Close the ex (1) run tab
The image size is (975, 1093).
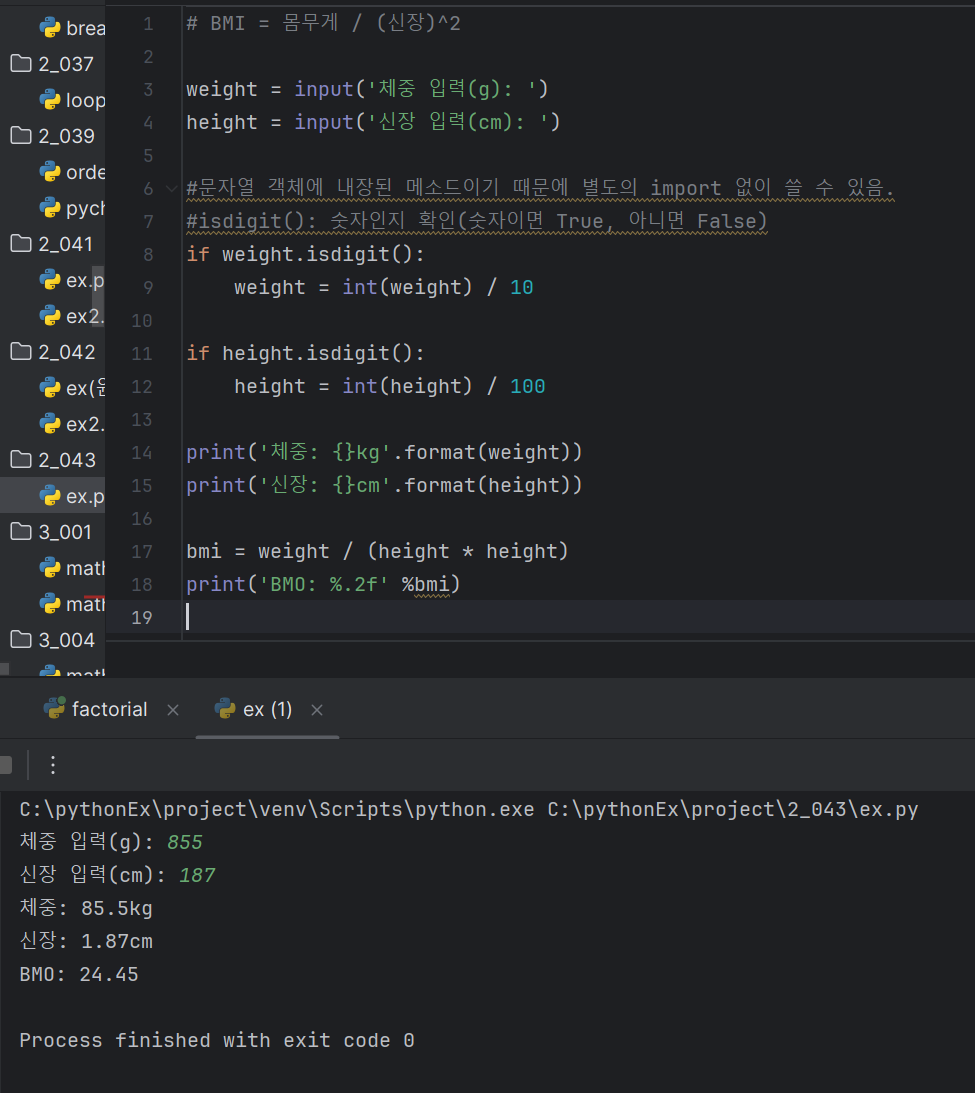click(x=317, y=710)
